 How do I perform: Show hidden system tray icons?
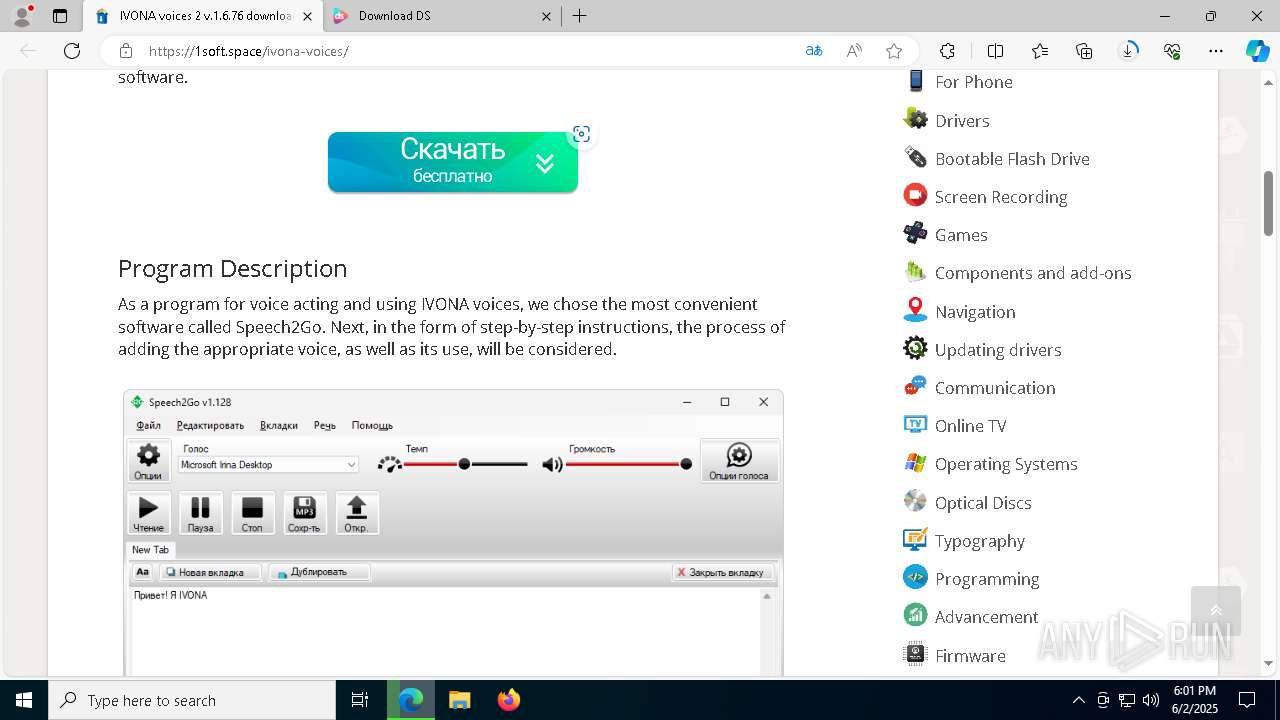pos(1078,700)
